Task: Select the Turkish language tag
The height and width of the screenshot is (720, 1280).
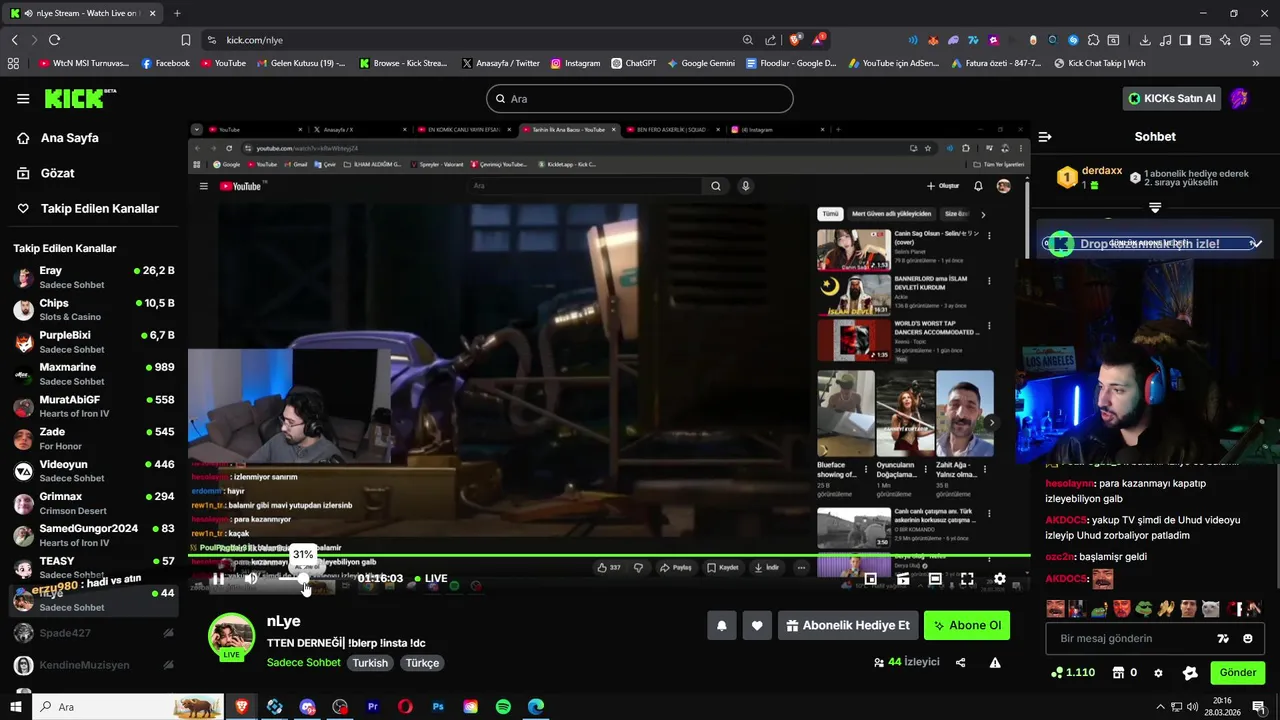Action: (x=370, y=663)
